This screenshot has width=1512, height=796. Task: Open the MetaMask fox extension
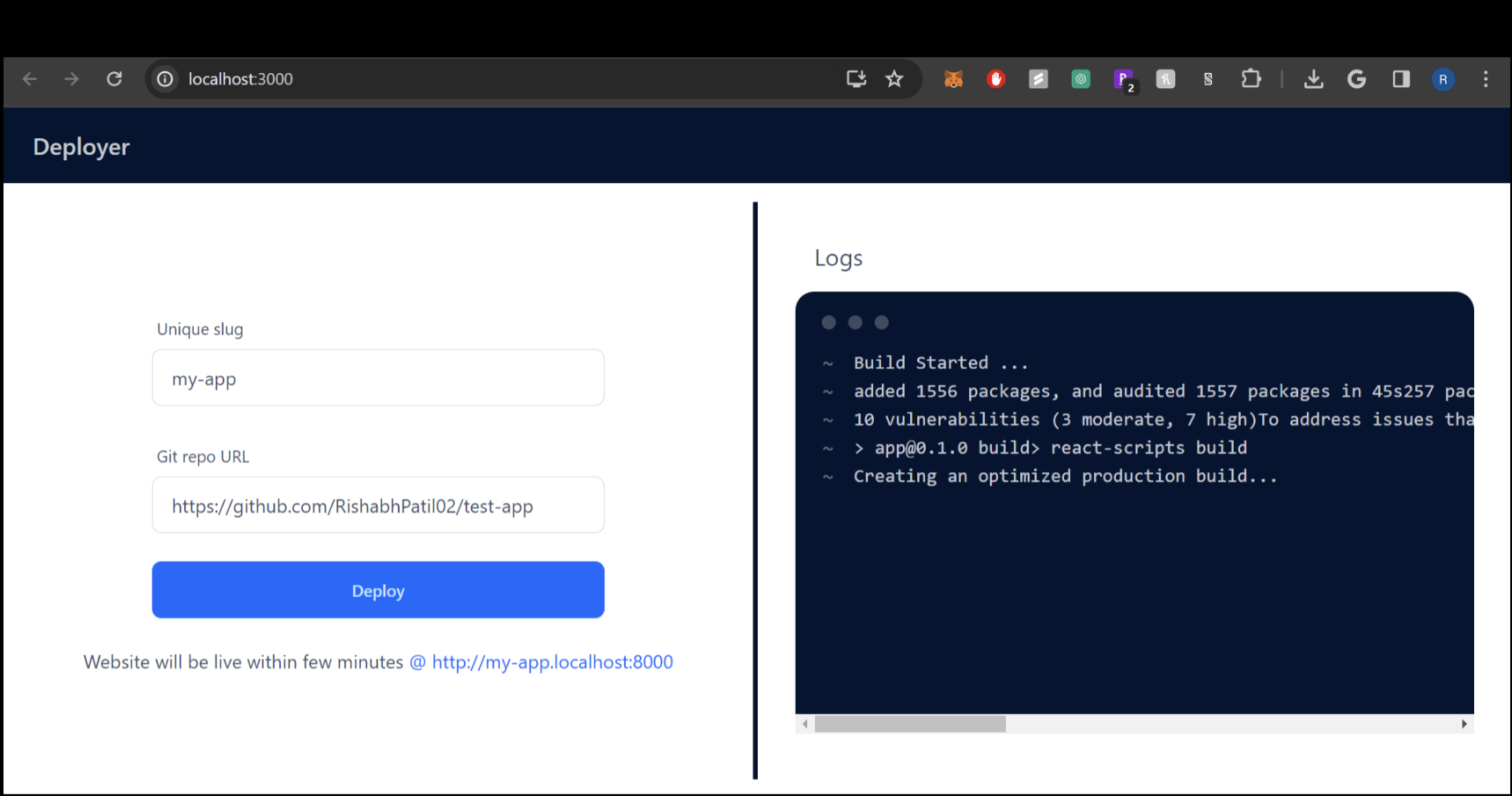coord(953,79)
